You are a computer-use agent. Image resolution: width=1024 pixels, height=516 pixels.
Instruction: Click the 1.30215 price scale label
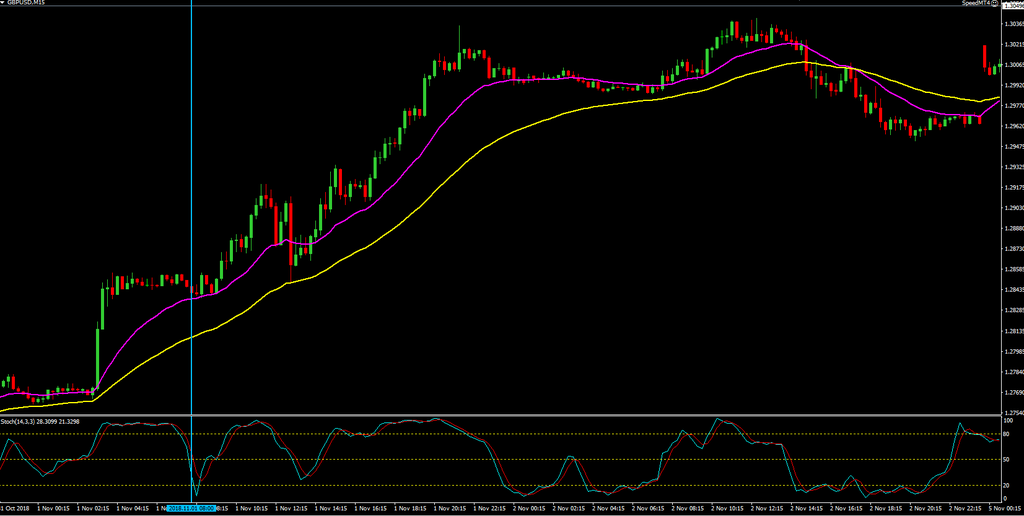pyautogui.click(x=1013, y=44)
